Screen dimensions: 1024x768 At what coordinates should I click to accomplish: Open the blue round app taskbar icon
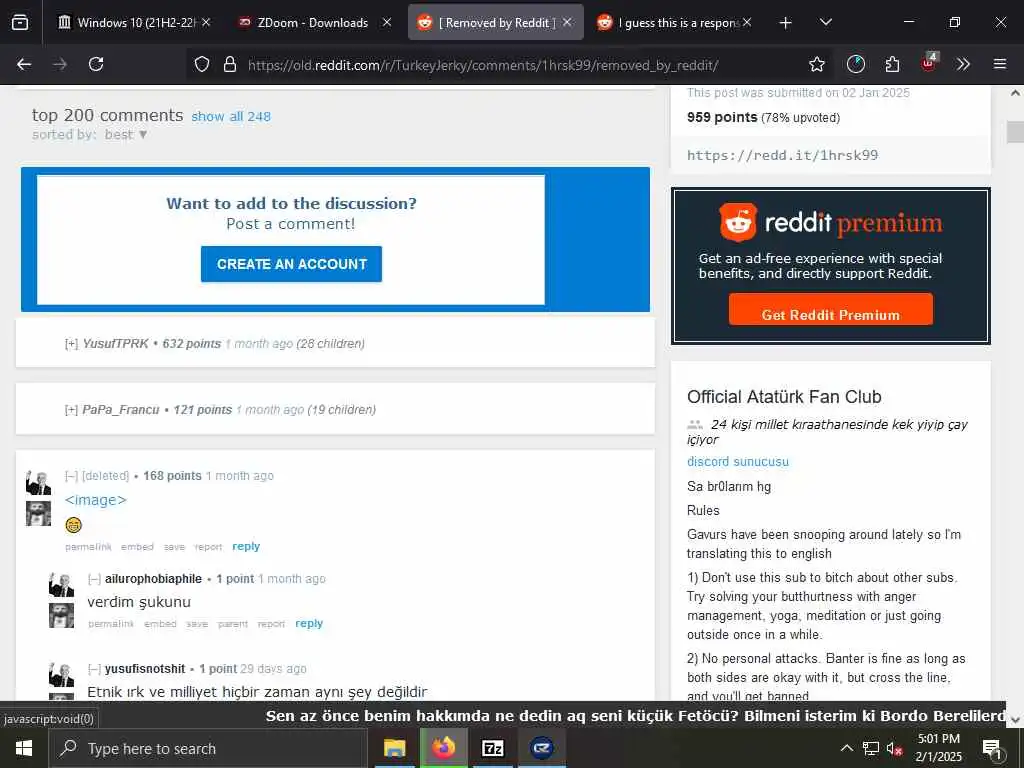(541, 748)
